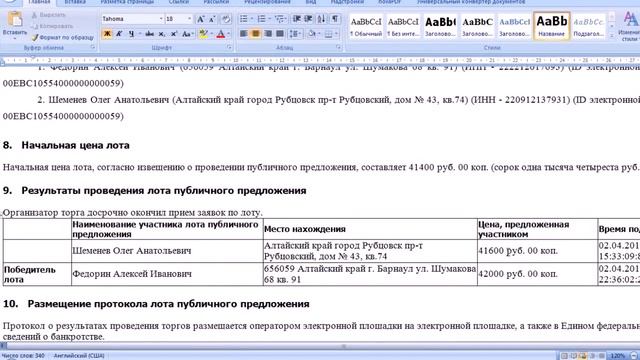Open the Paragraph (Абзац) dialog launcher
Image resolution: width=640 pixels, height=360 pixels.
point(338,48)
